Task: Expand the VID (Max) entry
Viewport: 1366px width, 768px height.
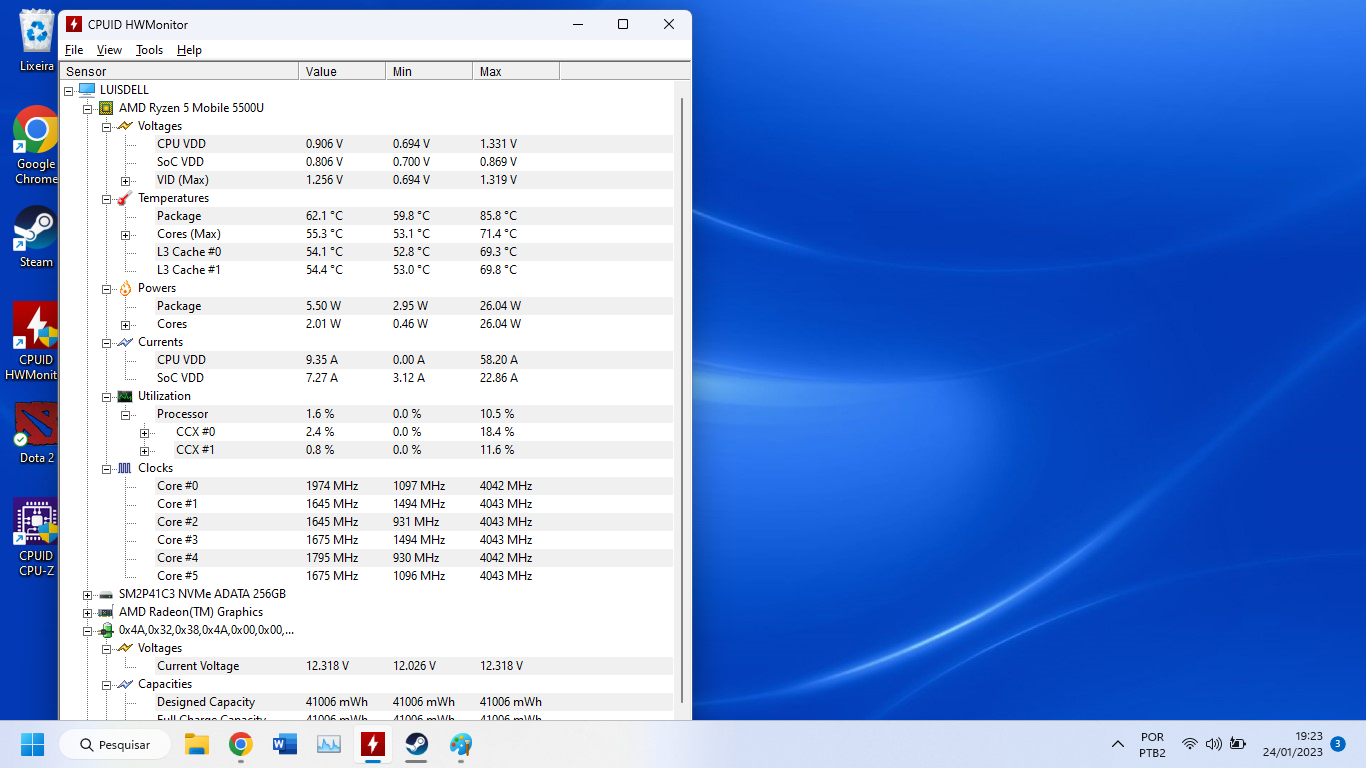Action: click(x=126, y=181)
